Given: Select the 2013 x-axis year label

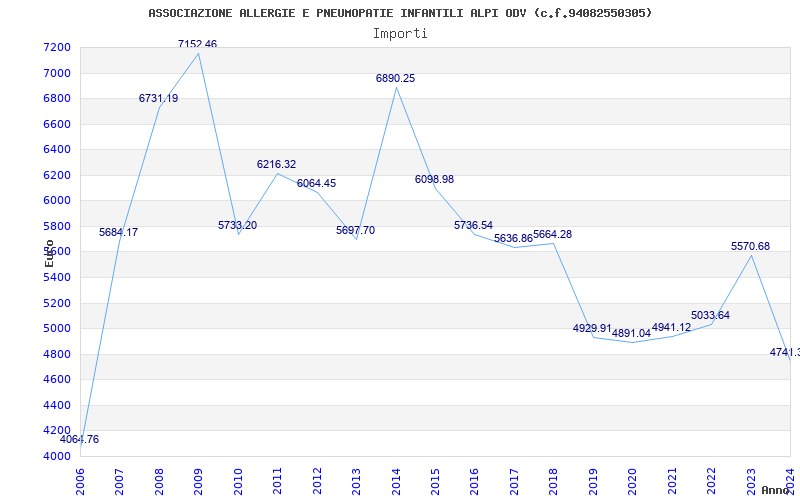Looking at the screenshot, I should click(x=356, y=481).
